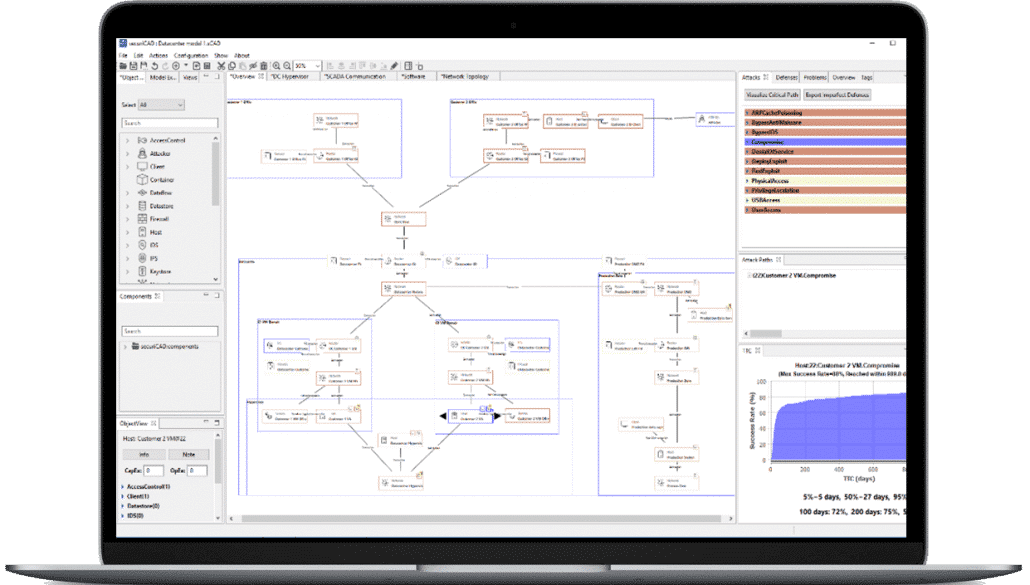Expand the Firewall tree node
The width and height of the screenshot is (1030, 585).
pyautogui.click(x=127, y=219)
